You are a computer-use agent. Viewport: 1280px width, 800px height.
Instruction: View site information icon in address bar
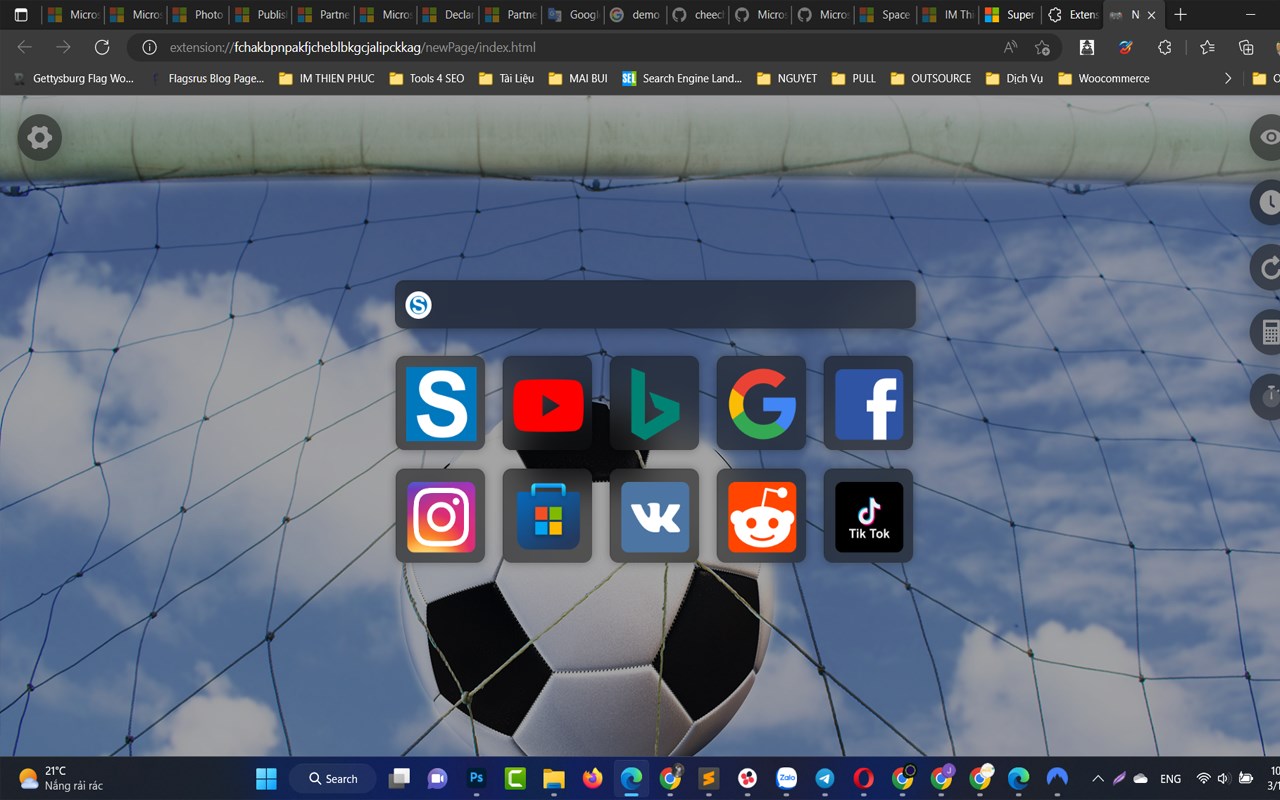coord(149,47)
